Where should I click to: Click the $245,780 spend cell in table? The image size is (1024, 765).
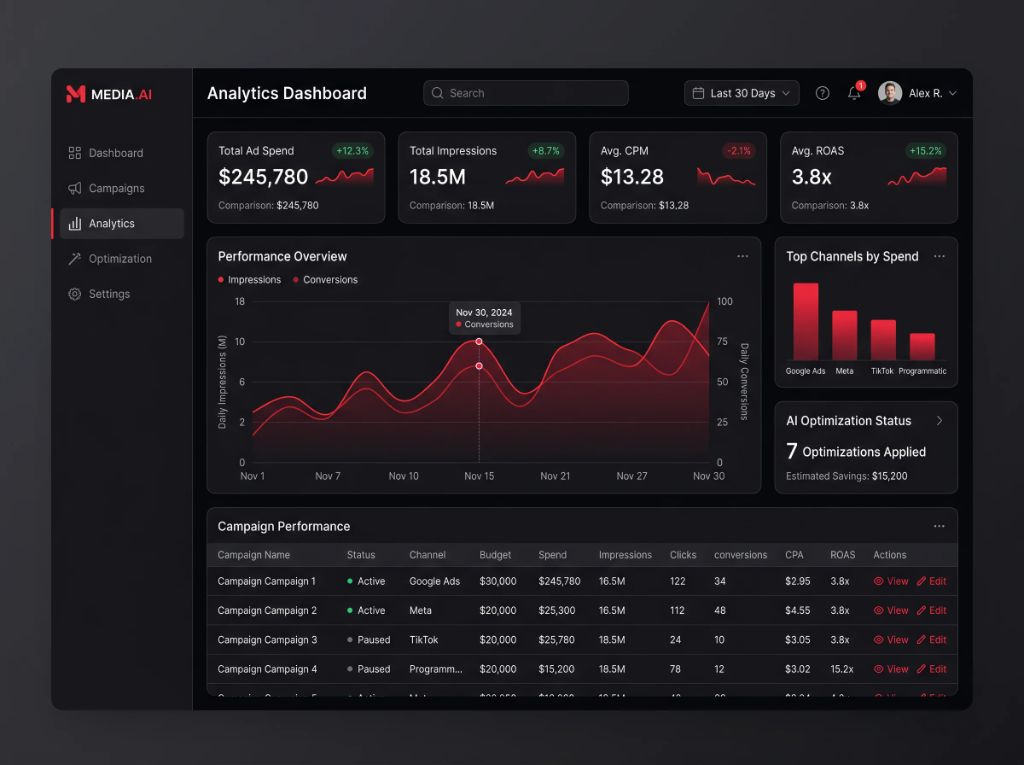pos(559,581)
